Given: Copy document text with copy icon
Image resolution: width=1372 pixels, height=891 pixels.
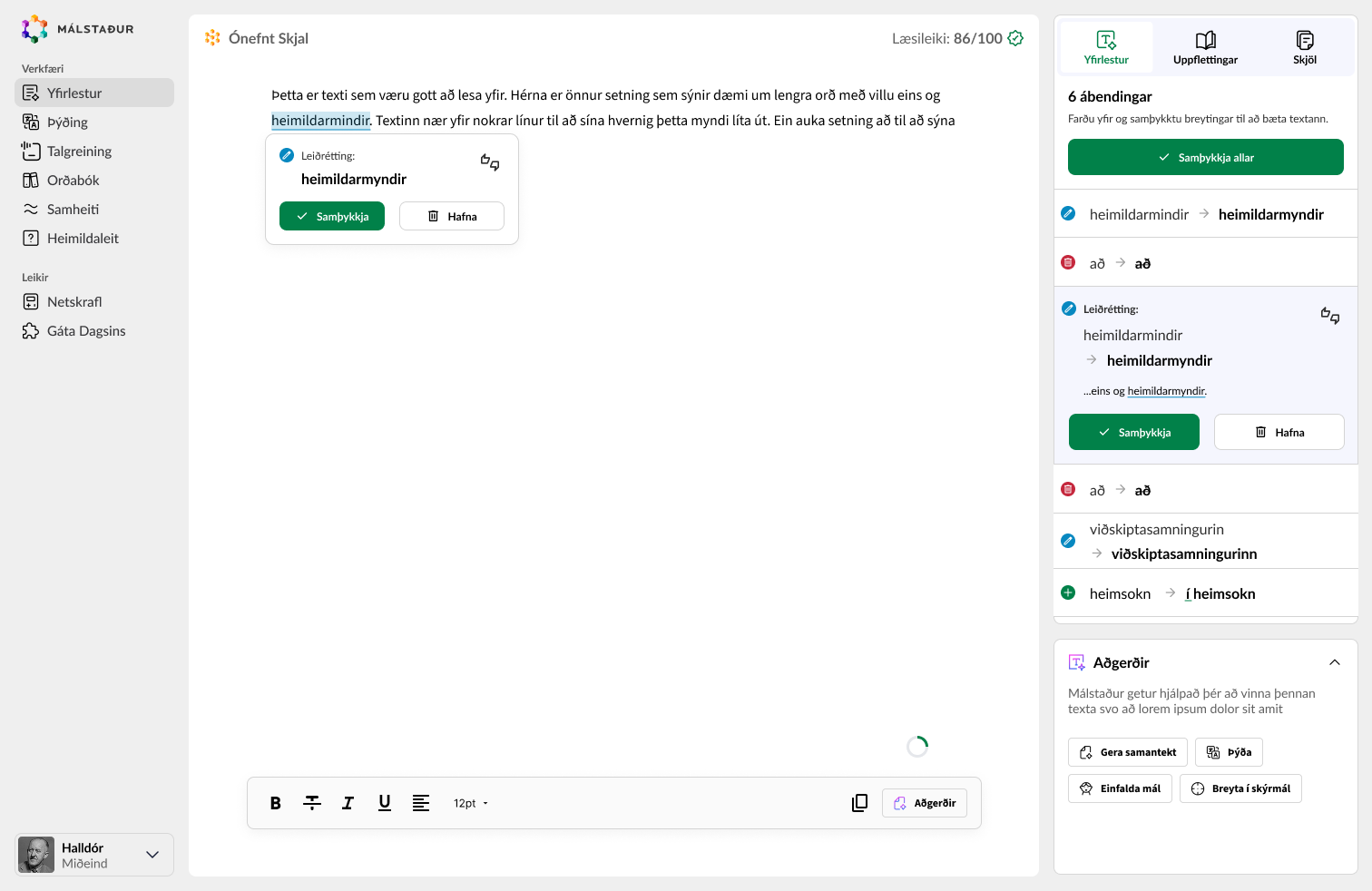Looking at the screenshot, I should tap(860, 803).
